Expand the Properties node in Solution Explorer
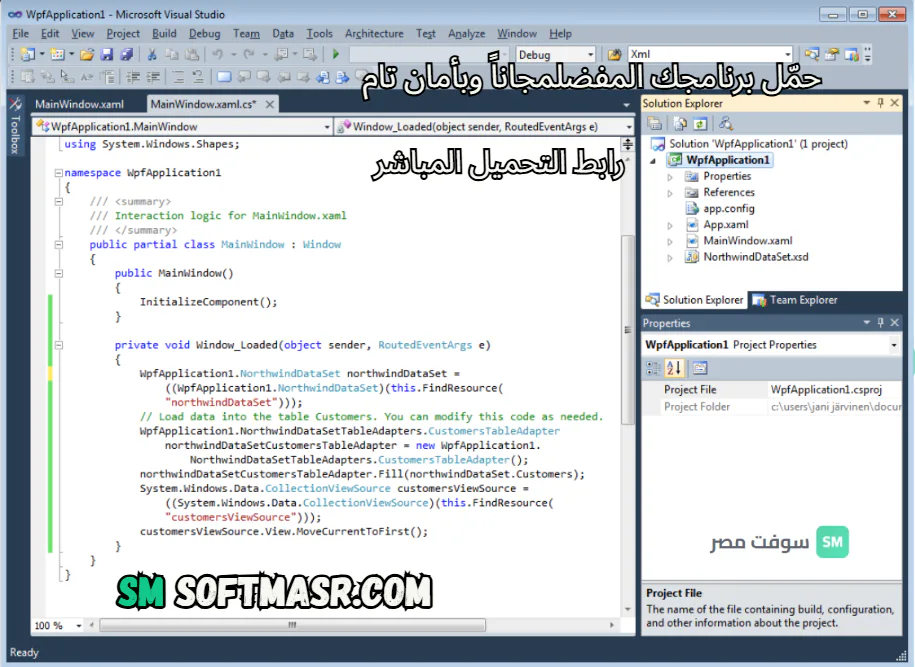Image resolution: width=915 pixels, height=667 pixels. (670, 177)
